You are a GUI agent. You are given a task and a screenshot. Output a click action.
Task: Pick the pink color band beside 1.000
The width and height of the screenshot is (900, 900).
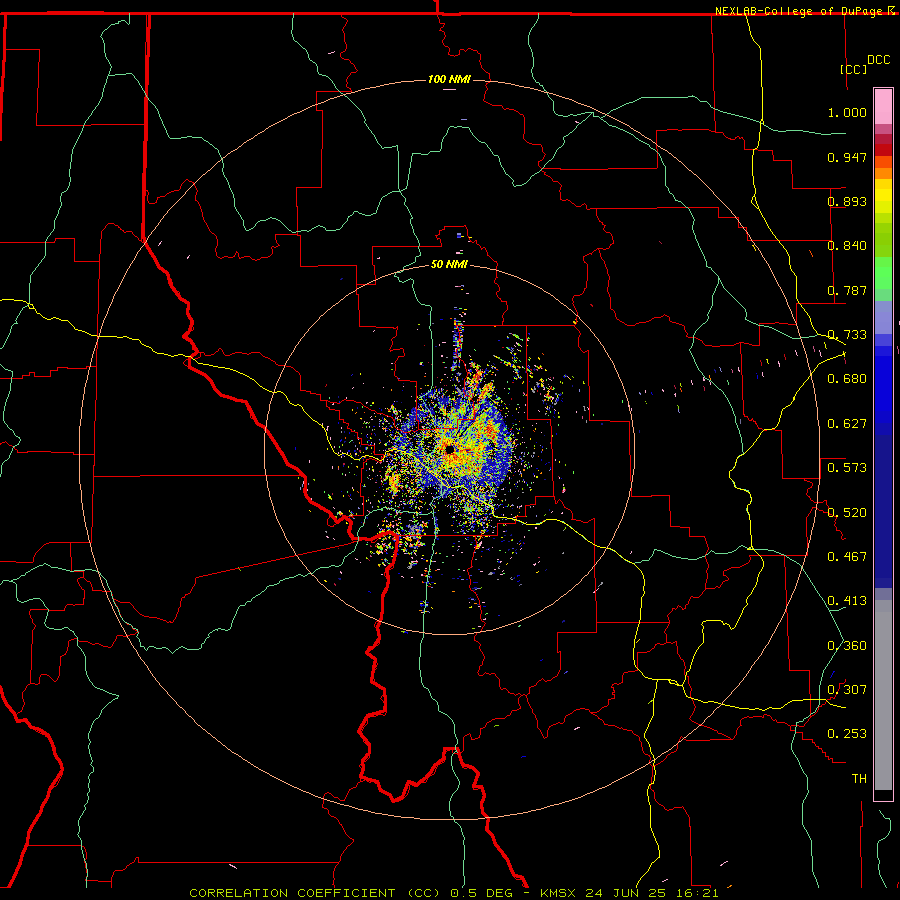883,107
